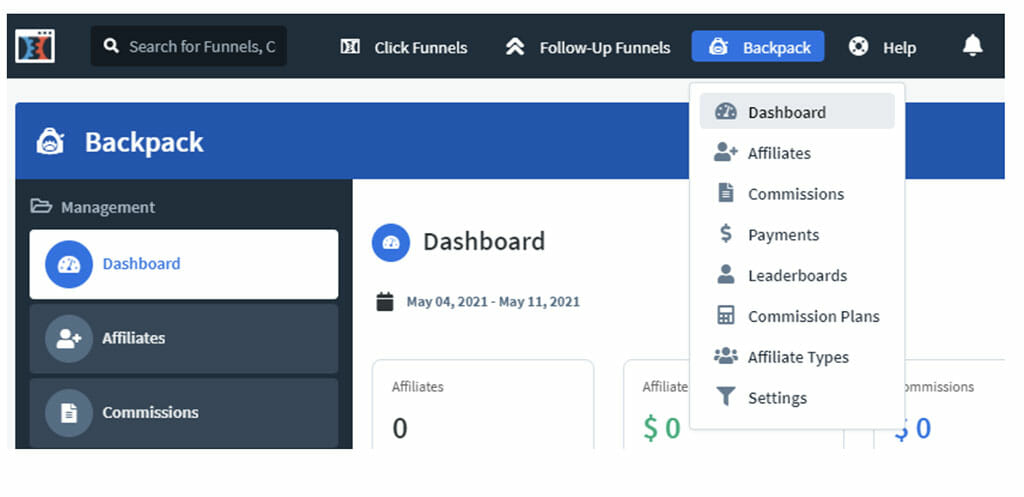Open Affiliates in the sidebar

184,338
